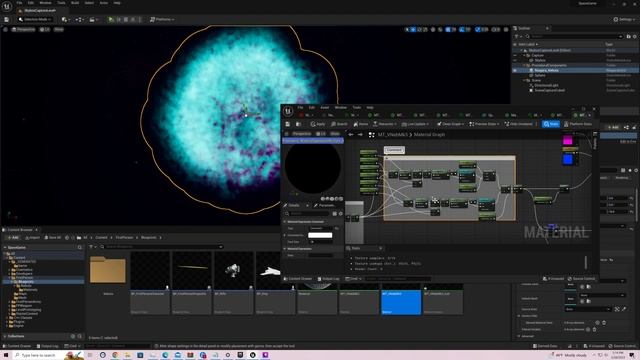Toggle Stats in Material Editor toolbar

[551, 124]
